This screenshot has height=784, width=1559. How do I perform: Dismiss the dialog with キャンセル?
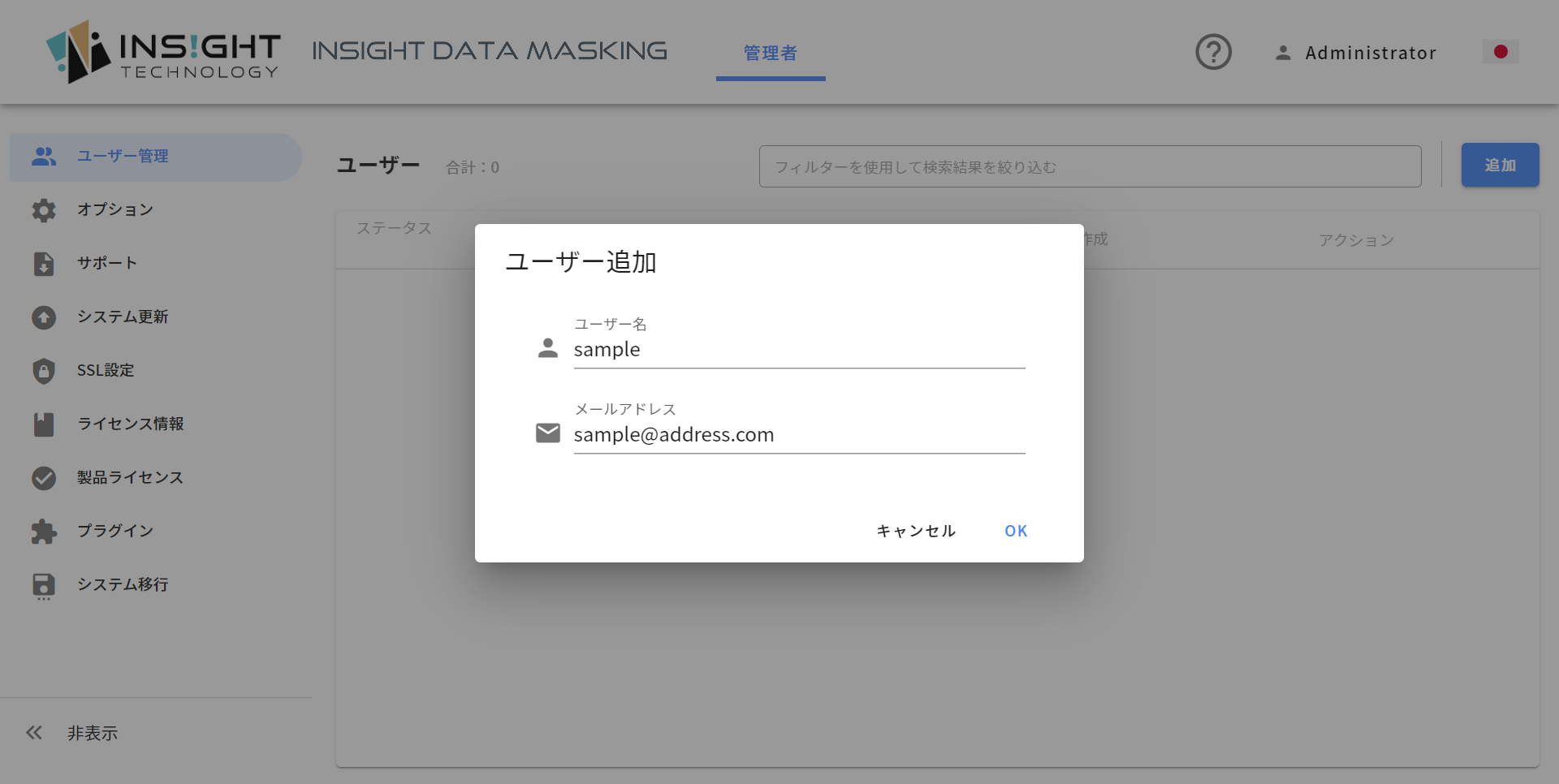point(916,531)
